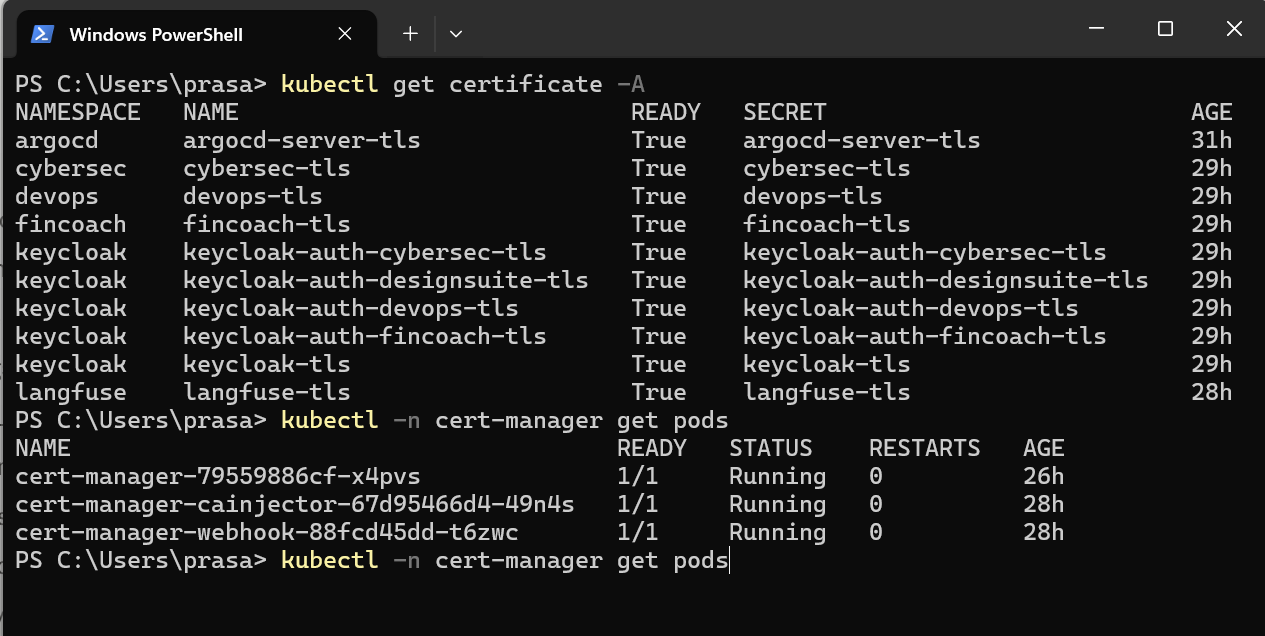The height and width of the screenshot is (636, 1265).
Task: Click Running status of the webhook pod
Action: tap(778, 532)
